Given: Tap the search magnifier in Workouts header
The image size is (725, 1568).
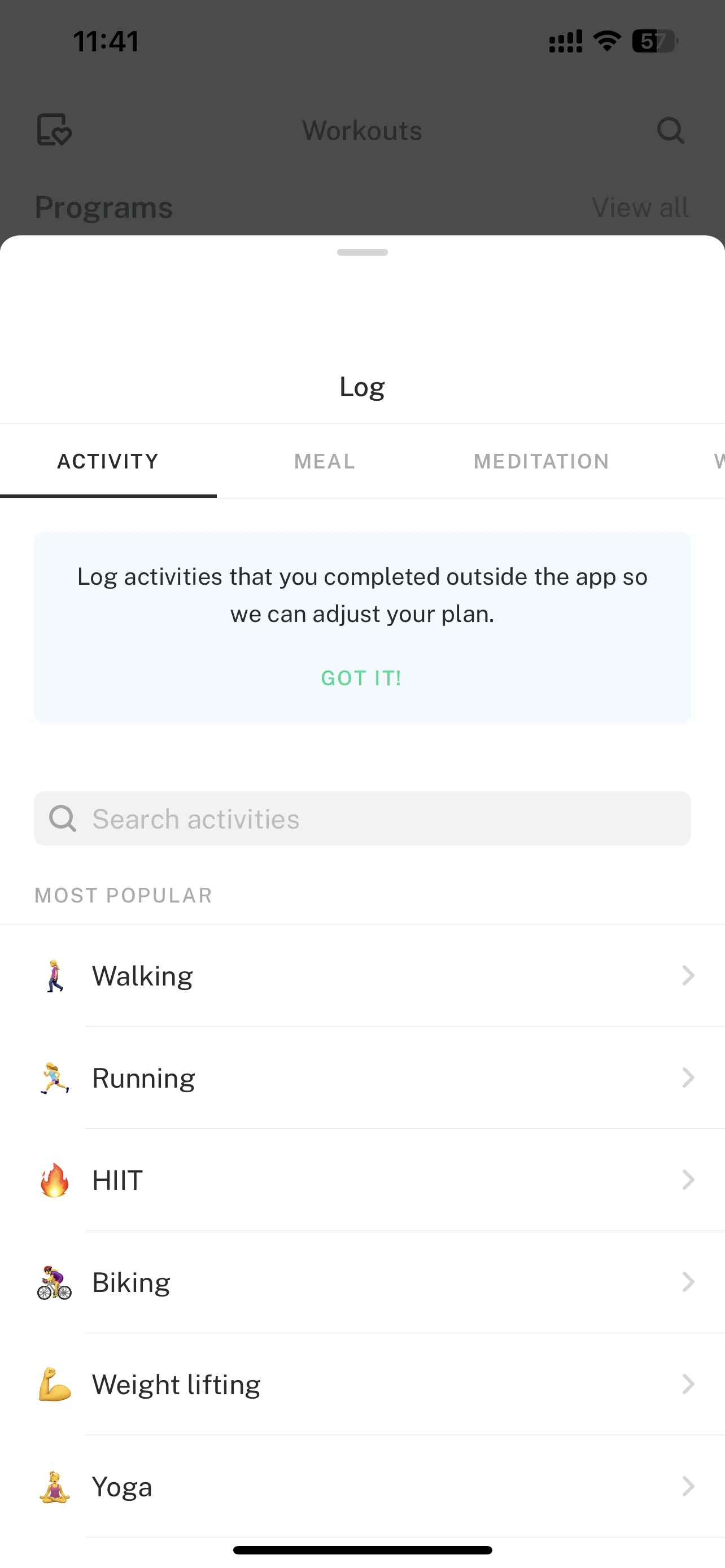Looking at the screenshot, I should click(x=671, y=130).
